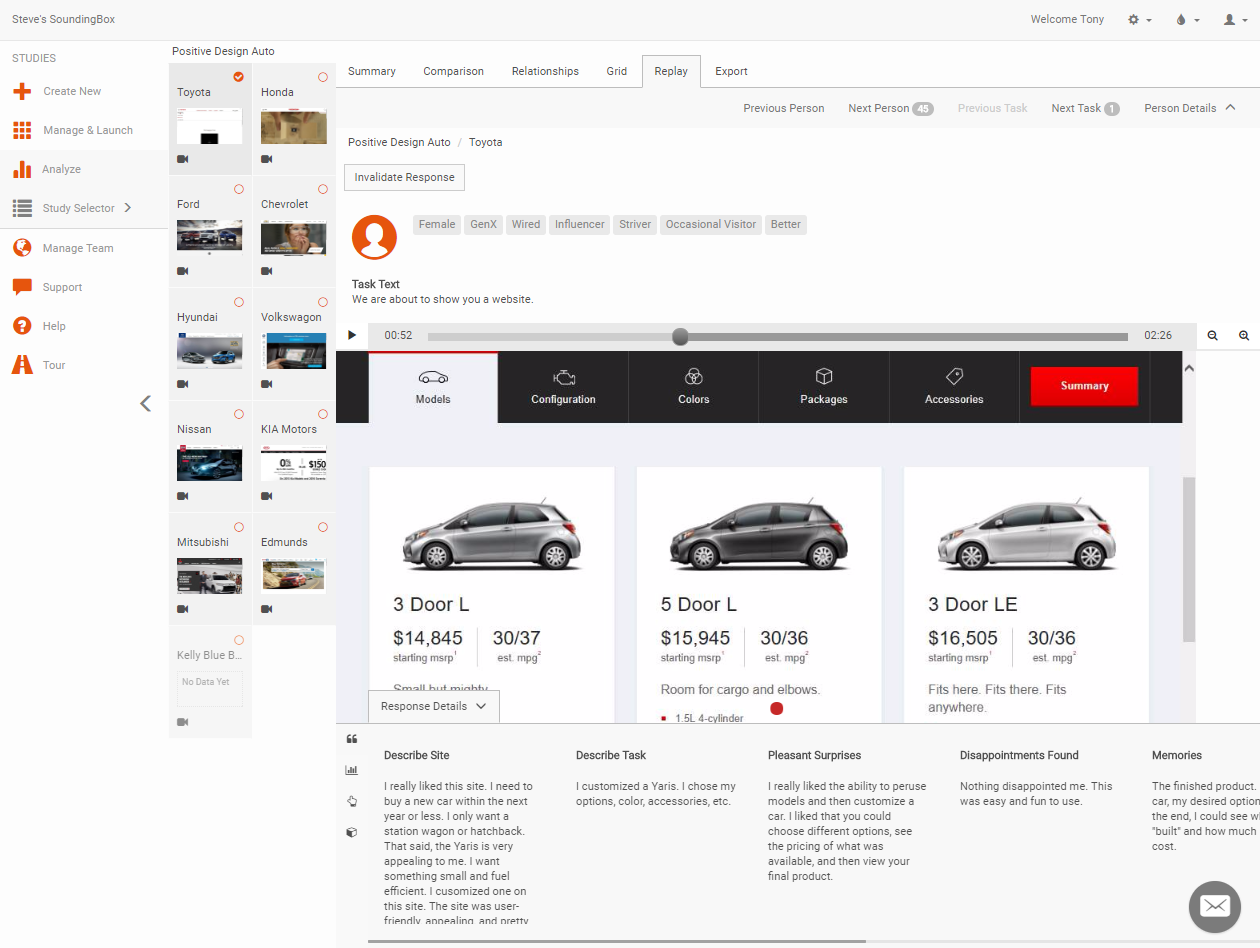Select the Honda study radio

(322, 77)
